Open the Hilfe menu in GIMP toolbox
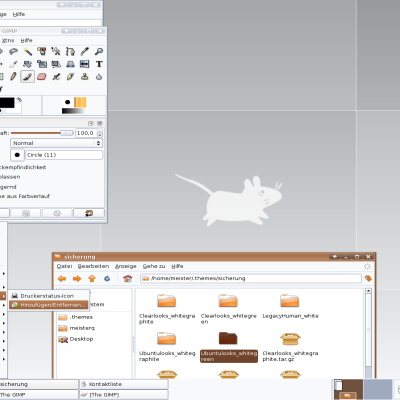 tap(26, 40)
